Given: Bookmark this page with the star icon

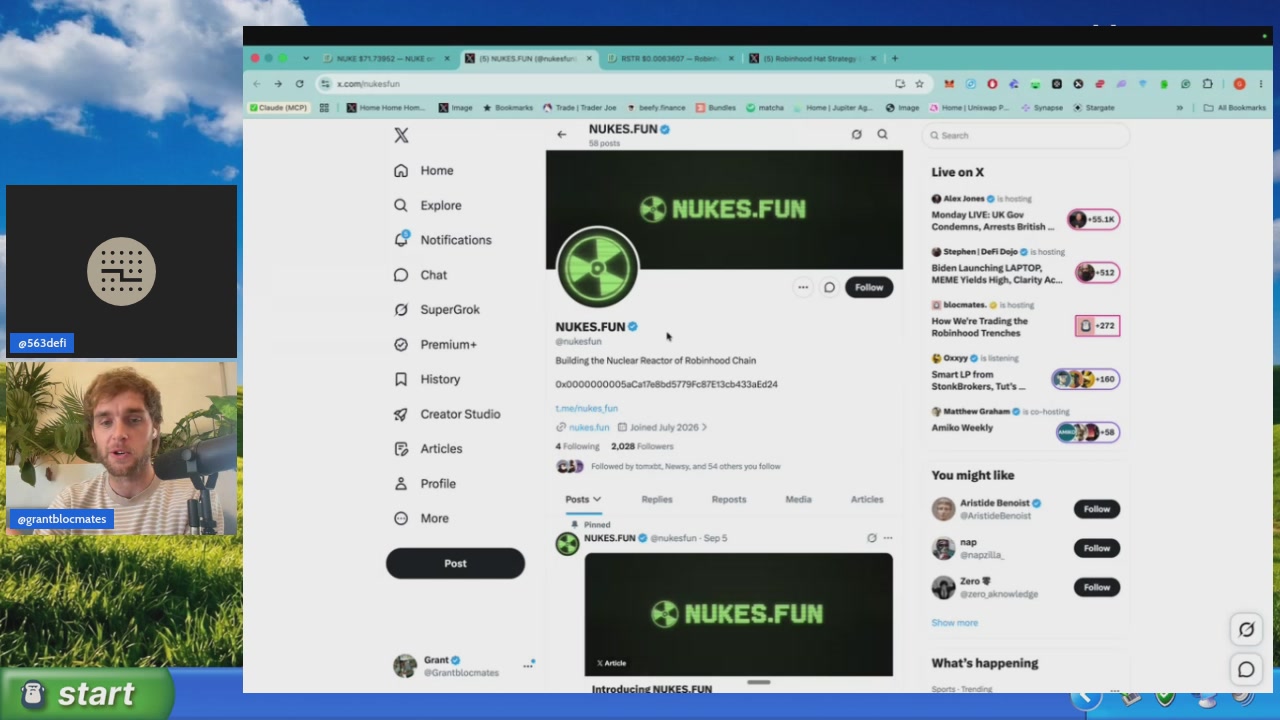Looking at the screenshot, I should pos(919,84).
